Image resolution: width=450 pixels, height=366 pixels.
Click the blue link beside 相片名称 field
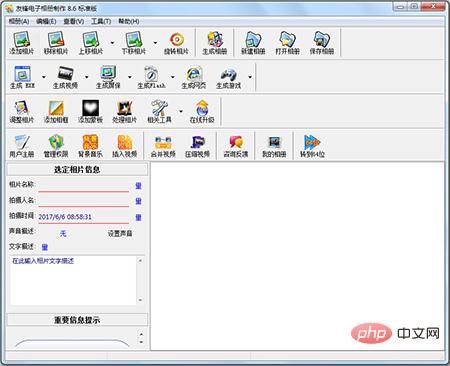[138, 186]
